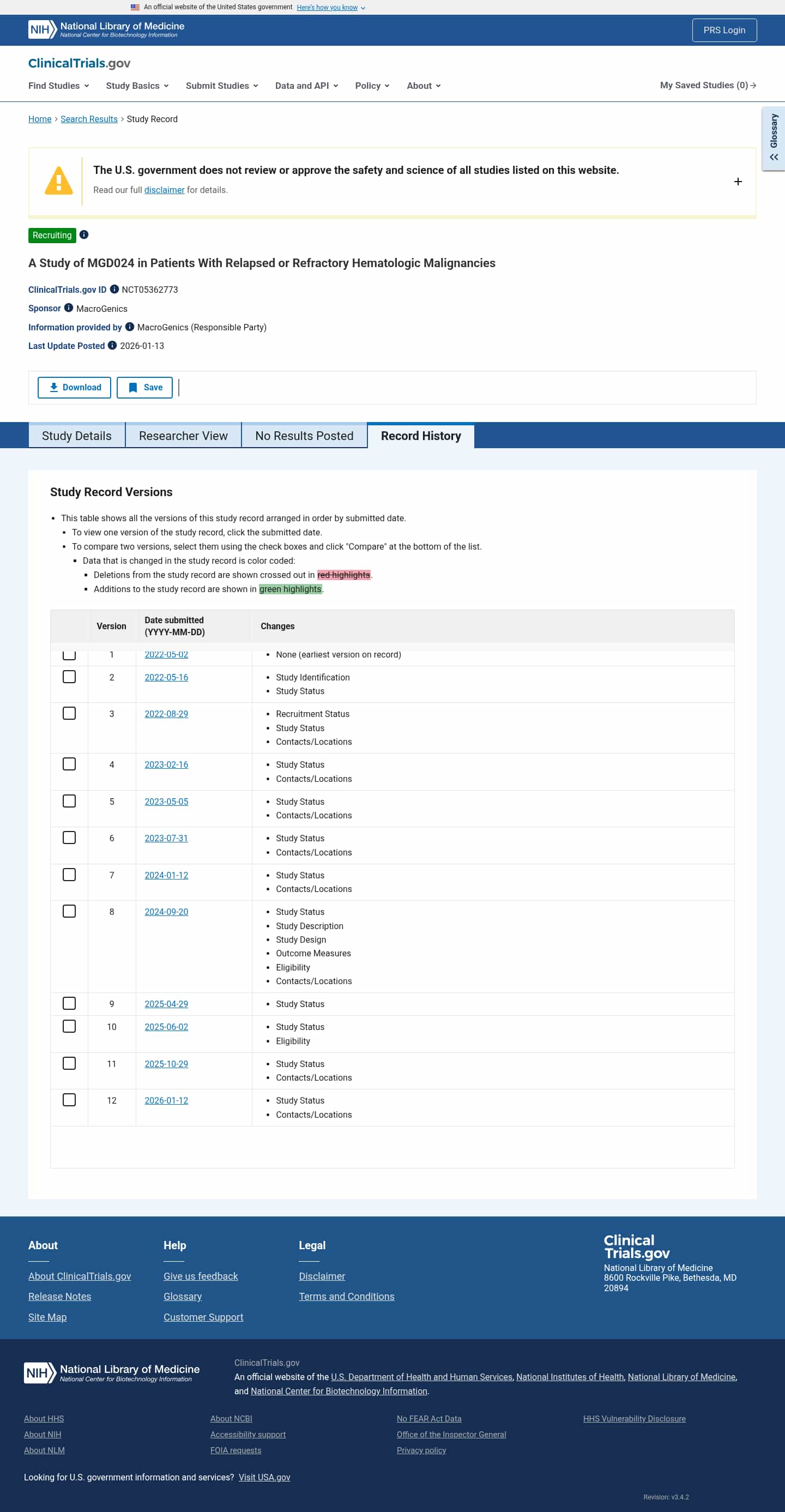Click the Recruiting status badge
785x1512 pixels.
[x=52, y=235]
